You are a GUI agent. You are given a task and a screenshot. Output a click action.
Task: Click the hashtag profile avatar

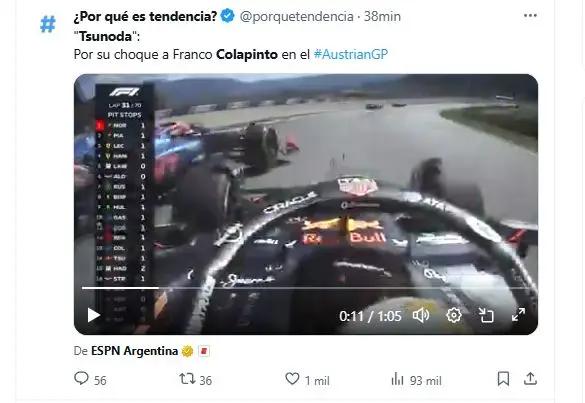[x=48, y=24]
